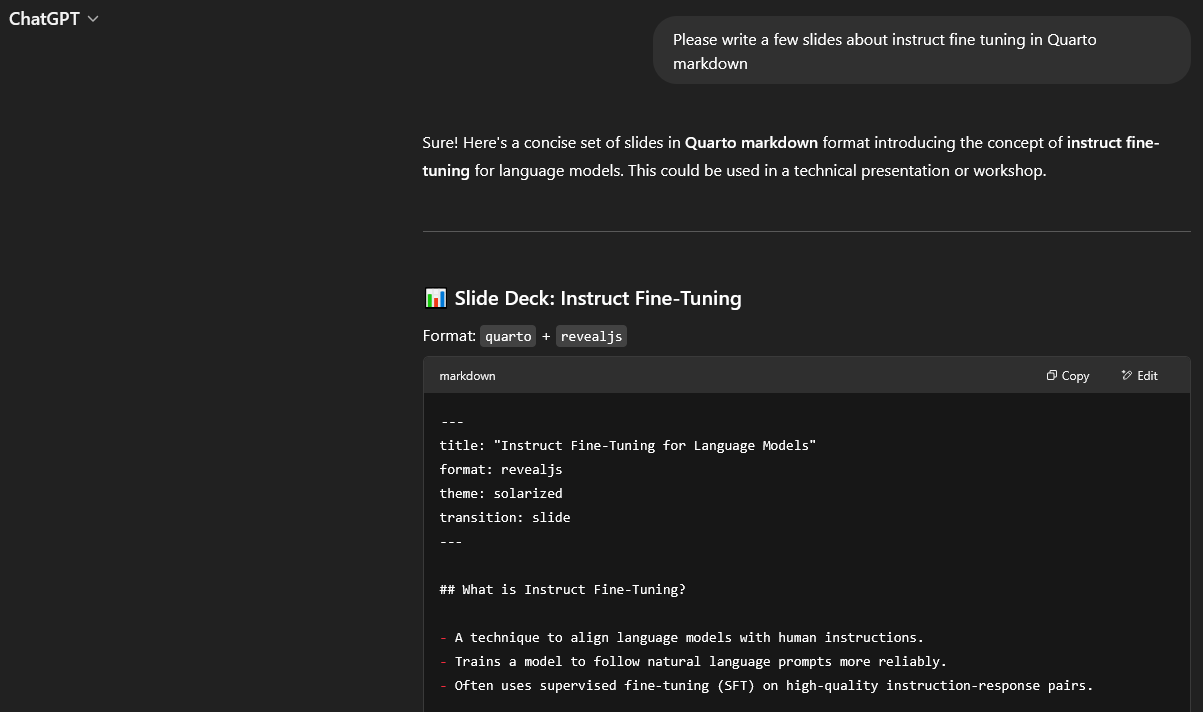Click the quarto inline code tag

point(508,336)
